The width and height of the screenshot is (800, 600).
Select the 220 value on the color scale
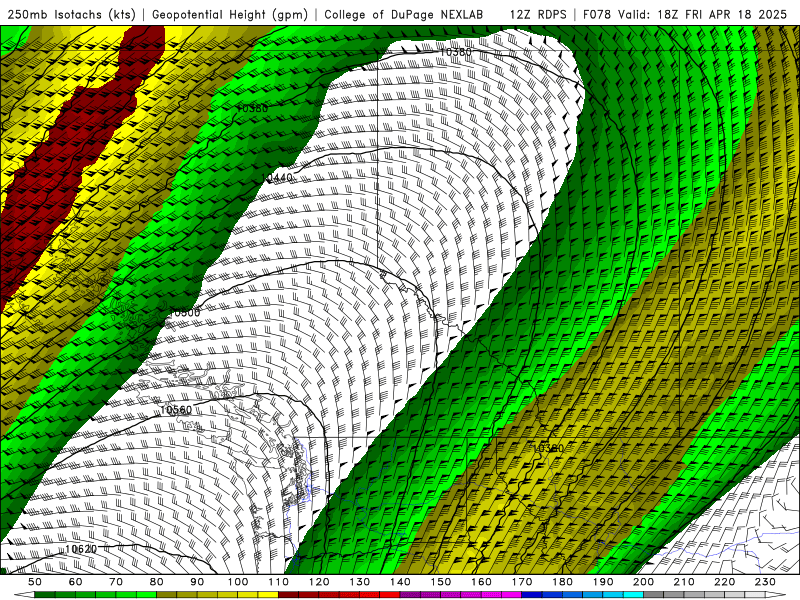click(725, 582)
